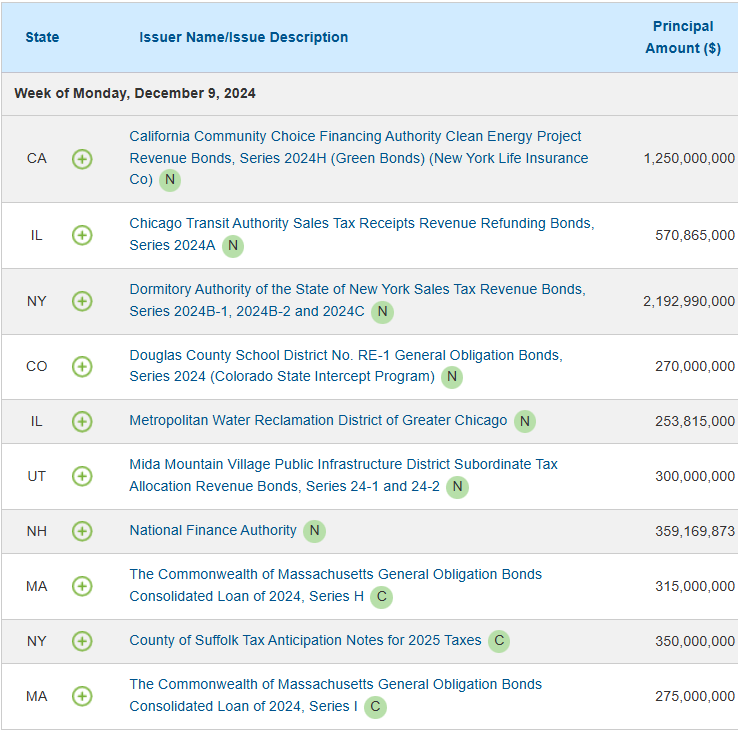Click the N badge on Douglas County row
The width and height of the screenshot is (738, 740).
[x=452, y=377]
